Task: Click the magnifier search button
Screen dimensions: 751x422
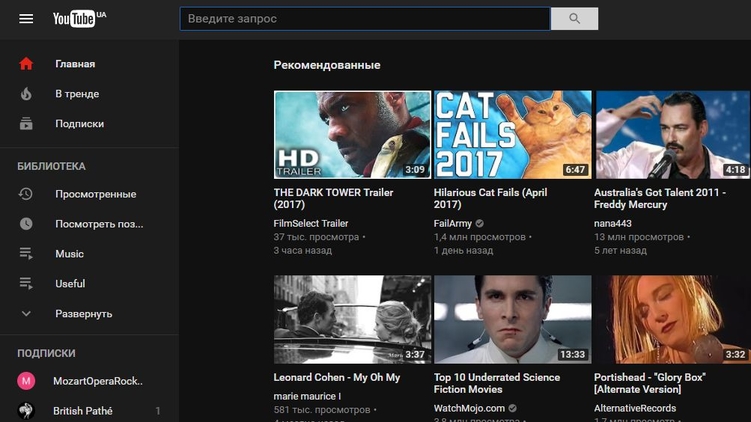Action: tap(574, 19)
